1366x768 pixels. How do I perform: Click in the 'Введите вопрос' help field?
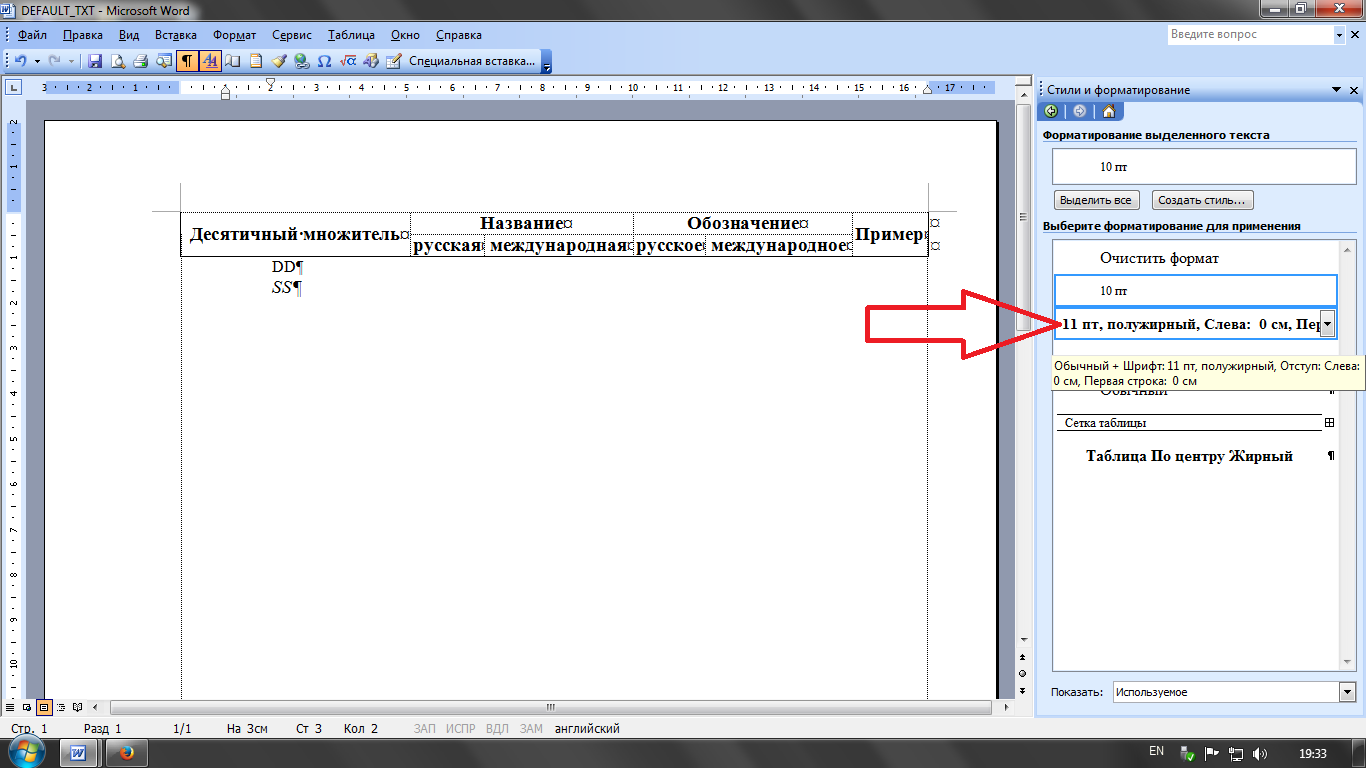(x=1250, y=35)
